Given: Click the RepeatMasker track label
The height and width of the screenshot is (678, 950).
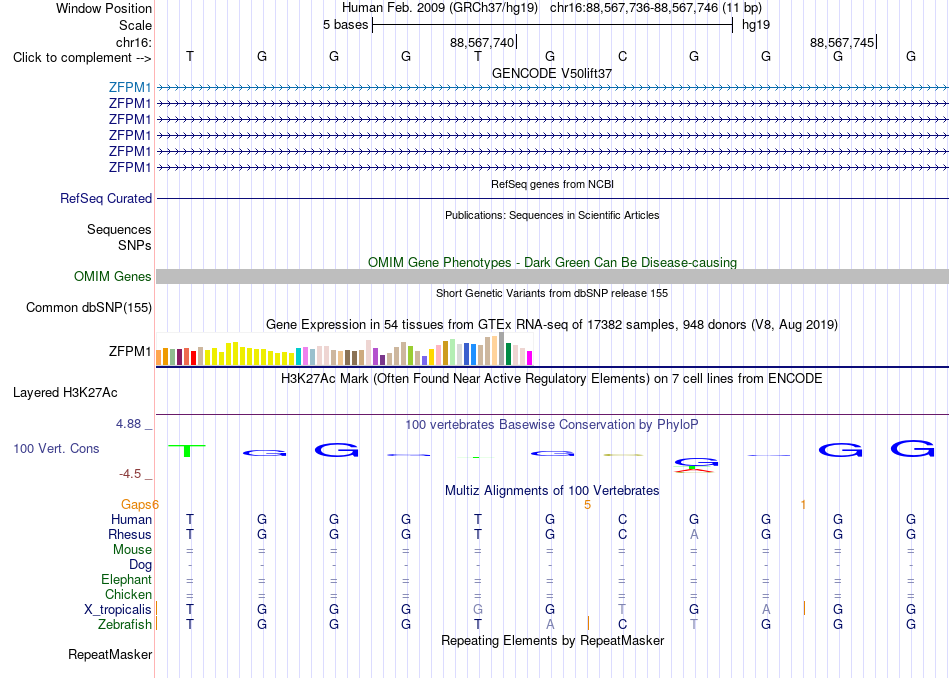Looking at the screenshot, I should click(110, 654).
